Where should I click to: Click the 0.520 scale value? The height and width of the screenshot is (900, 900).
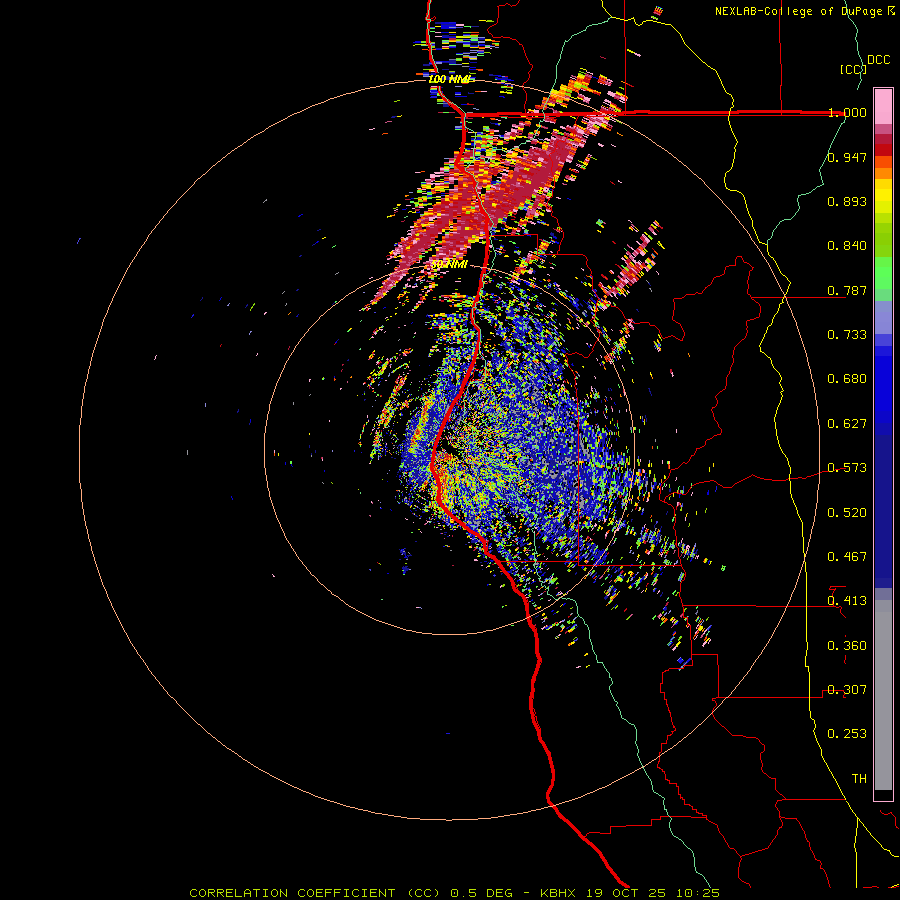(x=847, y=513)
